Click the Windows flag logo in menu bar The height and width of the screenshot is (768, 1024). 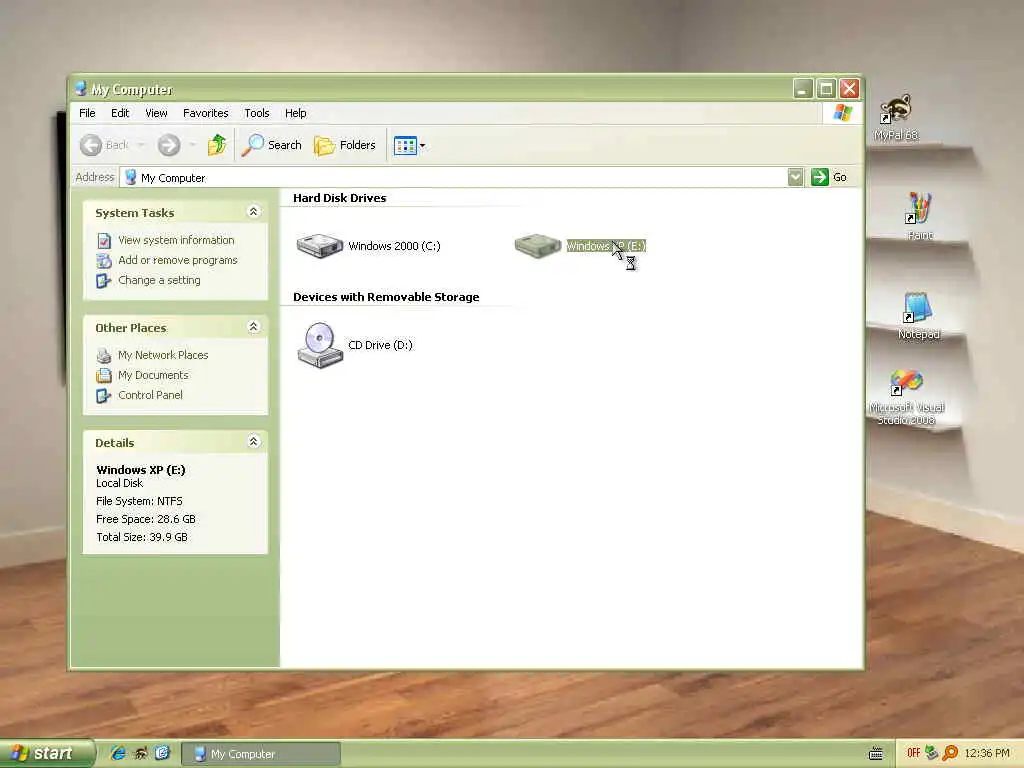point(842,113)
